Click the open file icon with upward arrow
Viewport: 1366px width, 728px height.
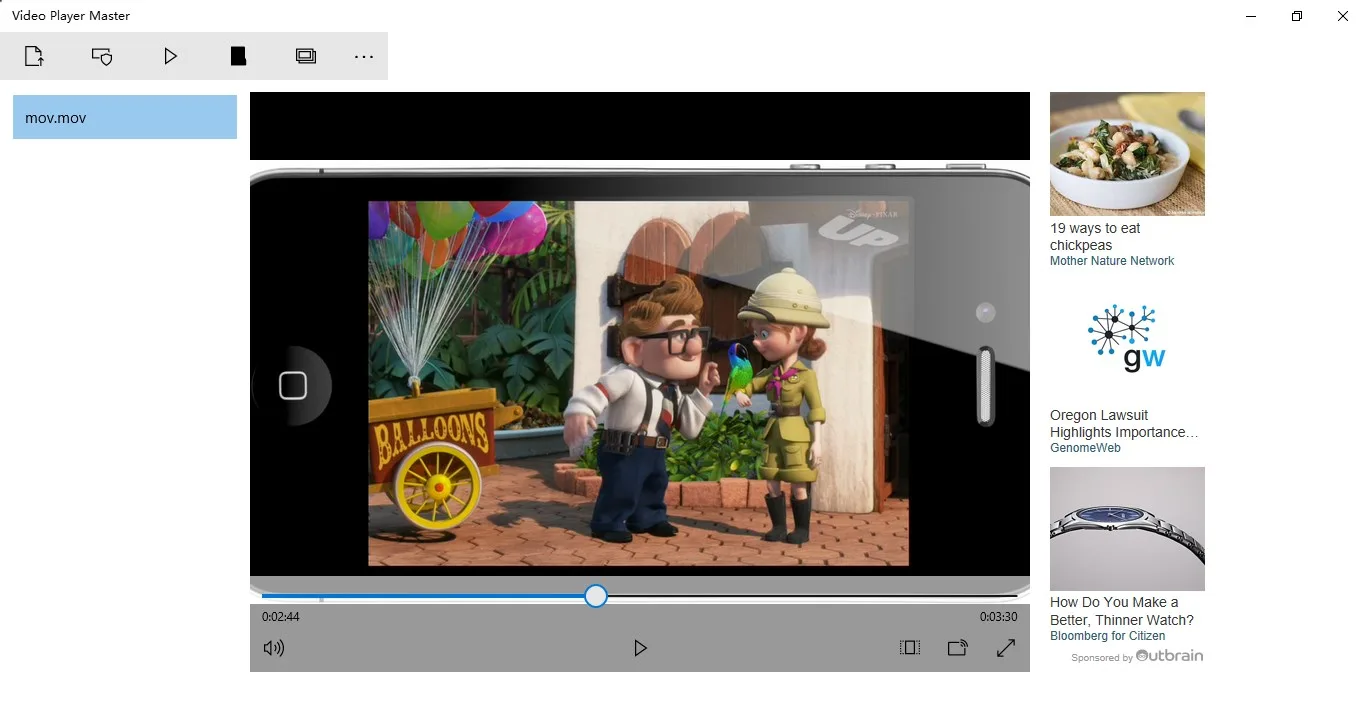pyautogui.click(x=34, y=56)
